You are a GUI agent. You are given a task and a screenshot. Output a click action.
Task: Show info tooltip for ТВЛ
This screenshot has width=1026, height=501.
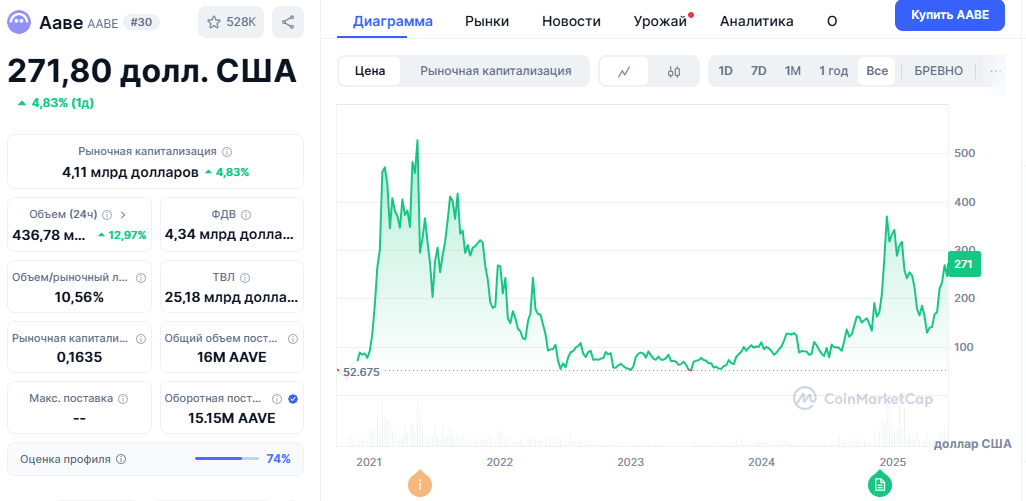(245, 278)
